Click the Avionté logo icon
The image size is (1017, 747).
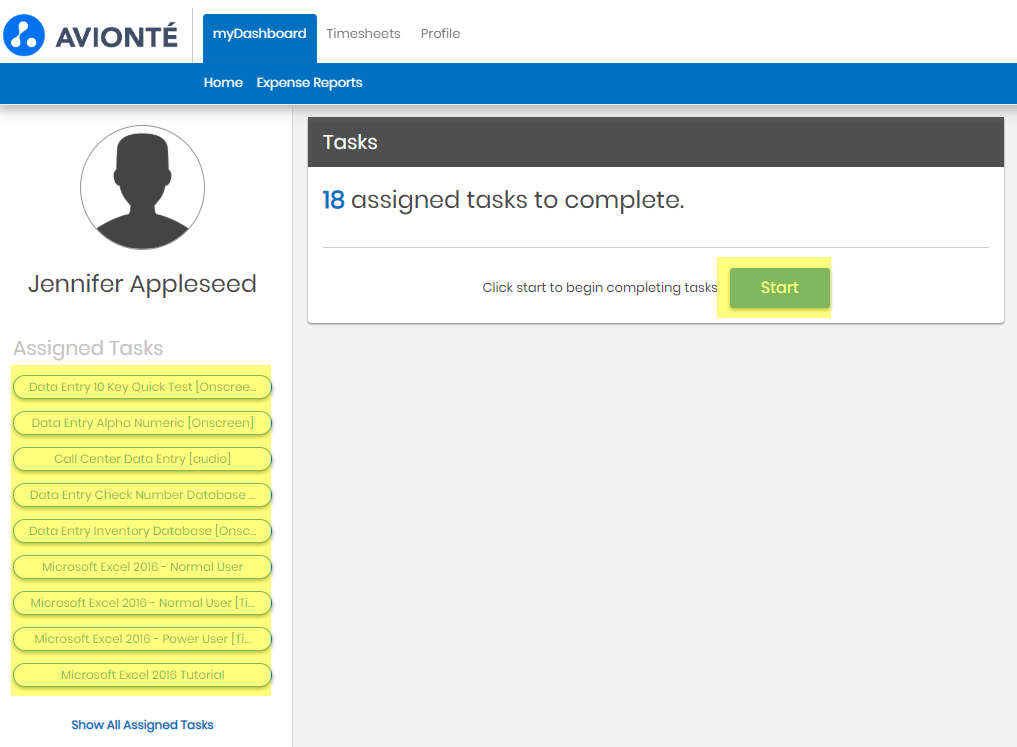[24, 35]
